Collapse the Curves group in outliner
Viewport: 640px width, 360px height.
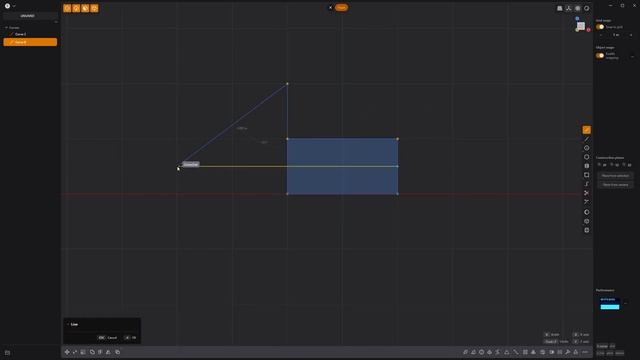6,28
